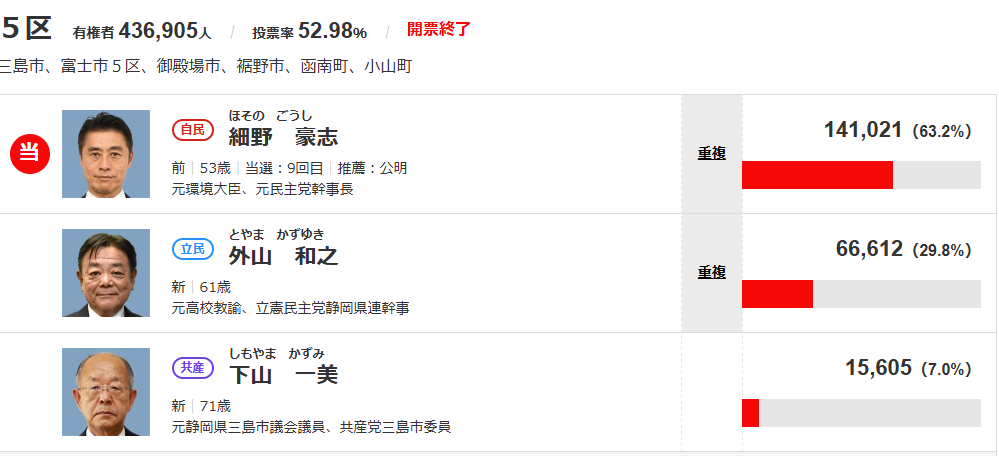The width and height of the screenshot is (999, 456).
Task: Click 下山 一美's red vote bar
Action: pos(750,413)
